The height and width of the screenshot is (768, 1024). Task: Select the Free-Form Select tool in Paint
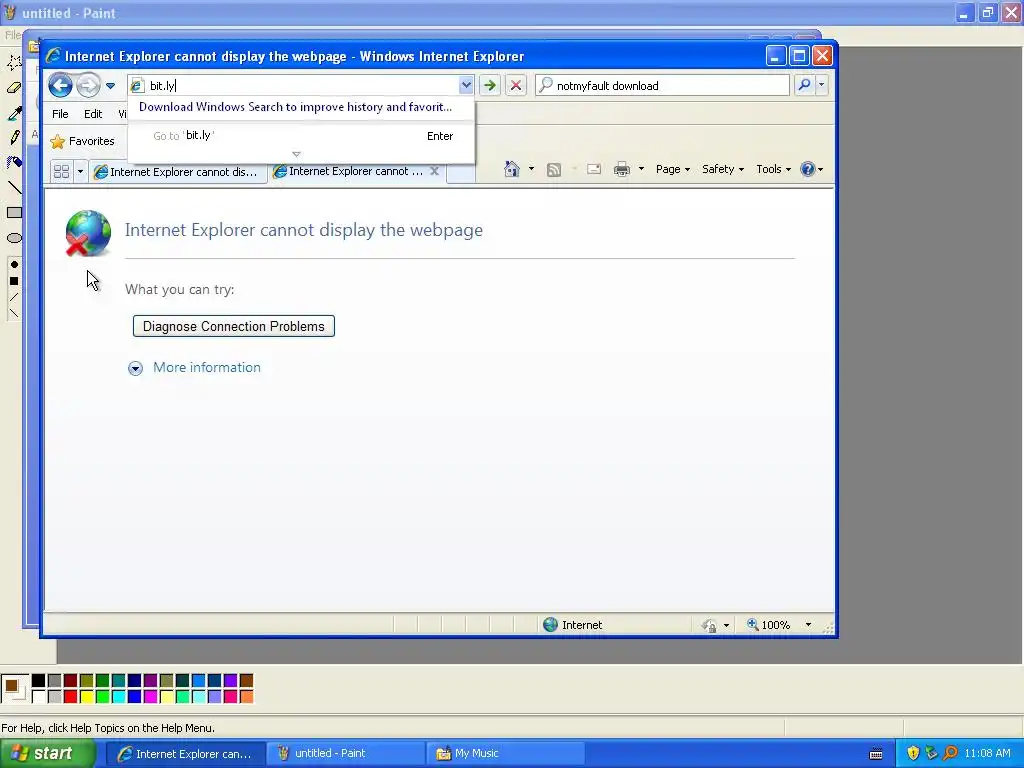14,63
